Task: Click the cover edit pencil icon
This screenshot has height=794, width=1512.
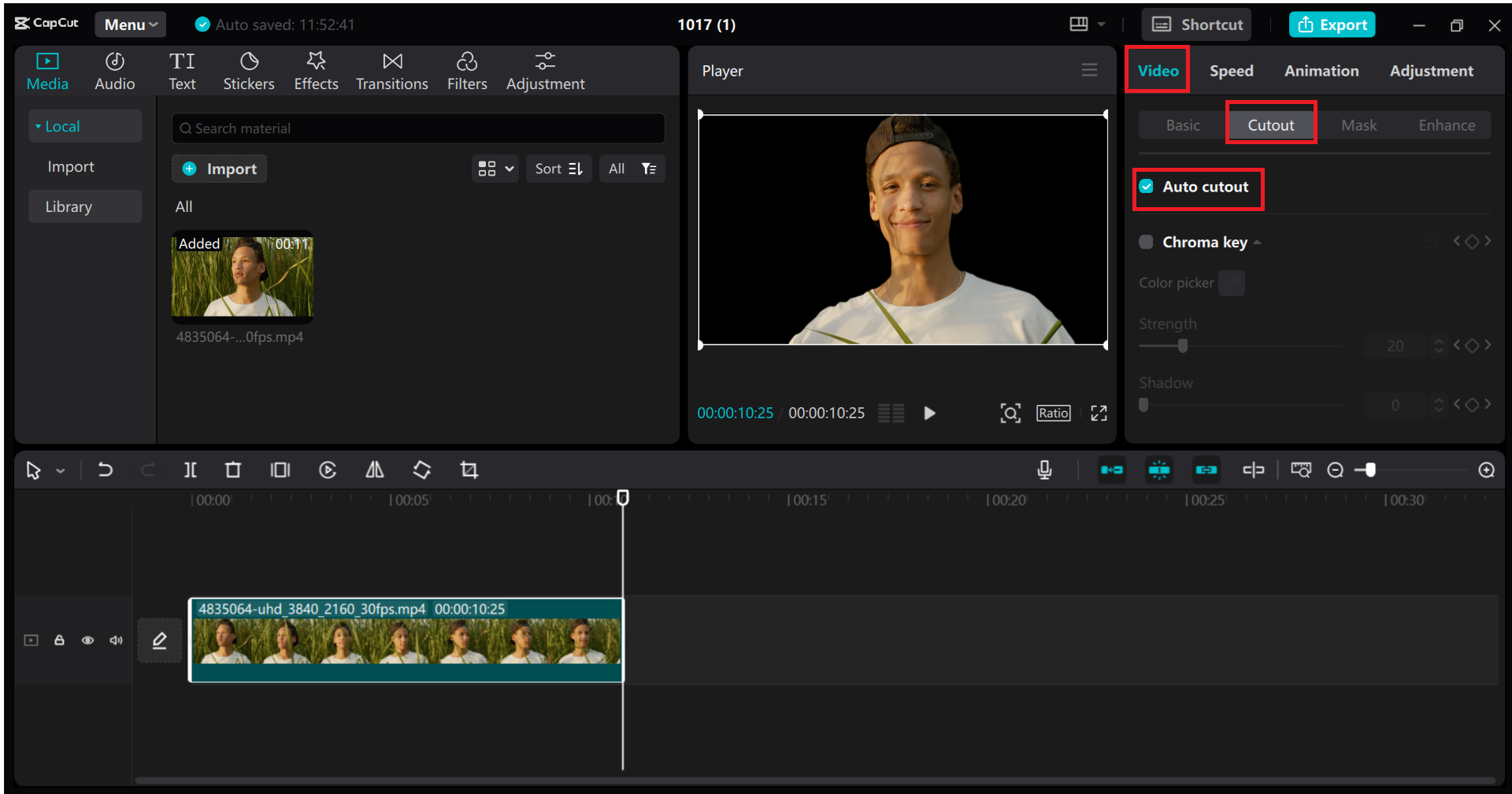Action: (160, 640)
